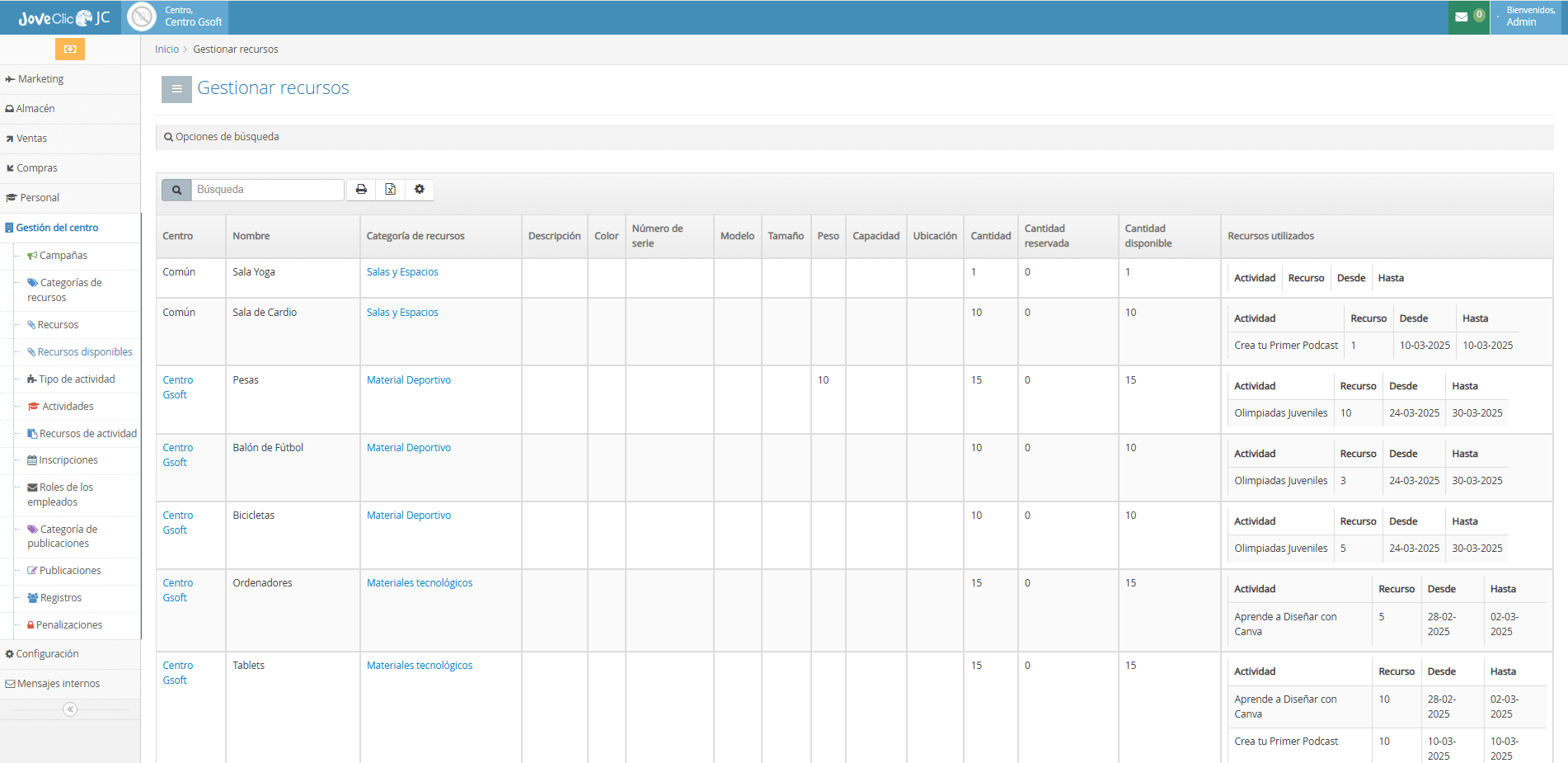This screenshot has height=763, width=1568.
Task: Open Material Deportivo for Balón de Fútbol
Action: click(409, 448)
